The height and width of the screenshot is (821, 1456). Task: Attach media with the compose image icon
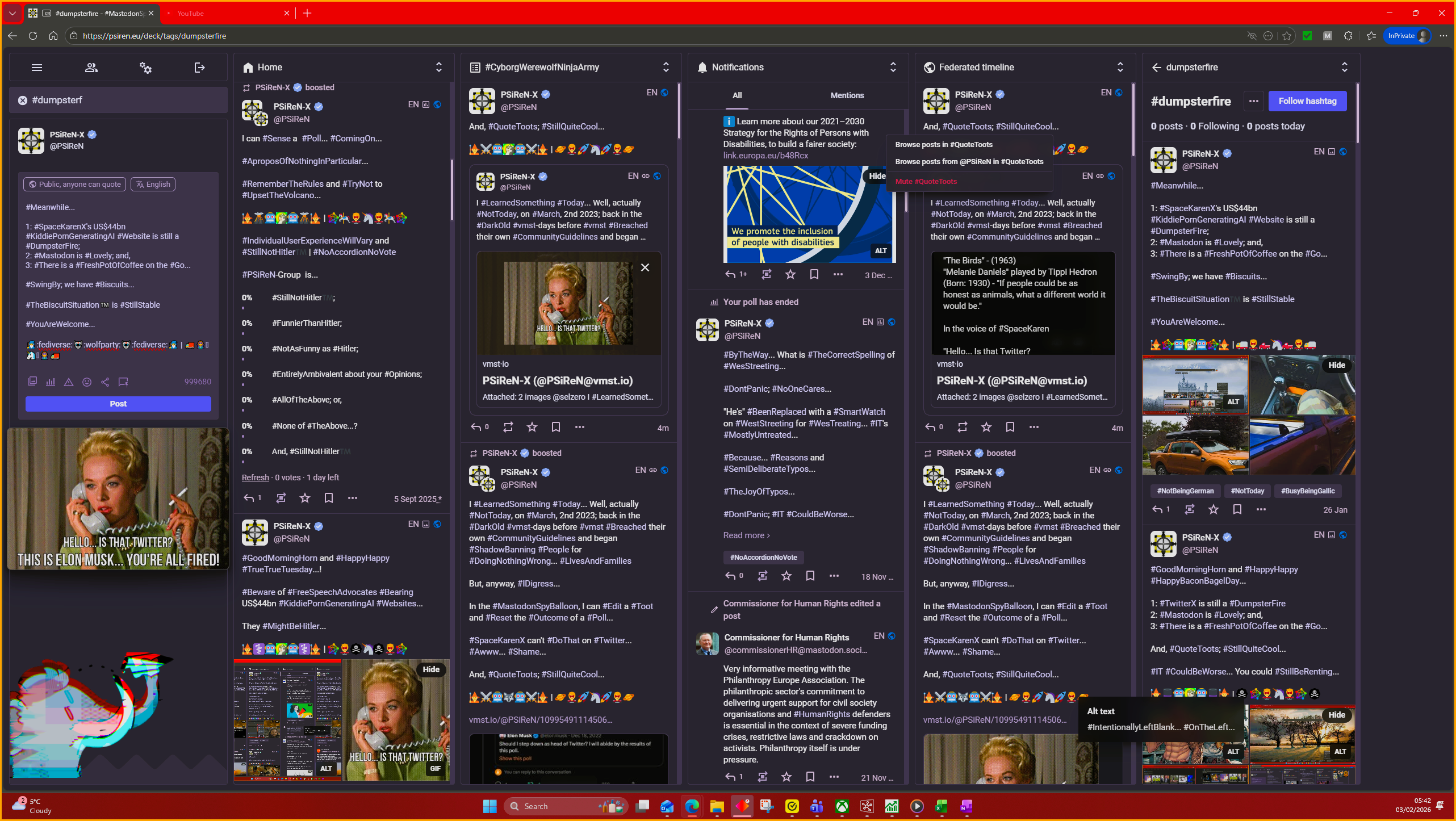pos(32,382)
